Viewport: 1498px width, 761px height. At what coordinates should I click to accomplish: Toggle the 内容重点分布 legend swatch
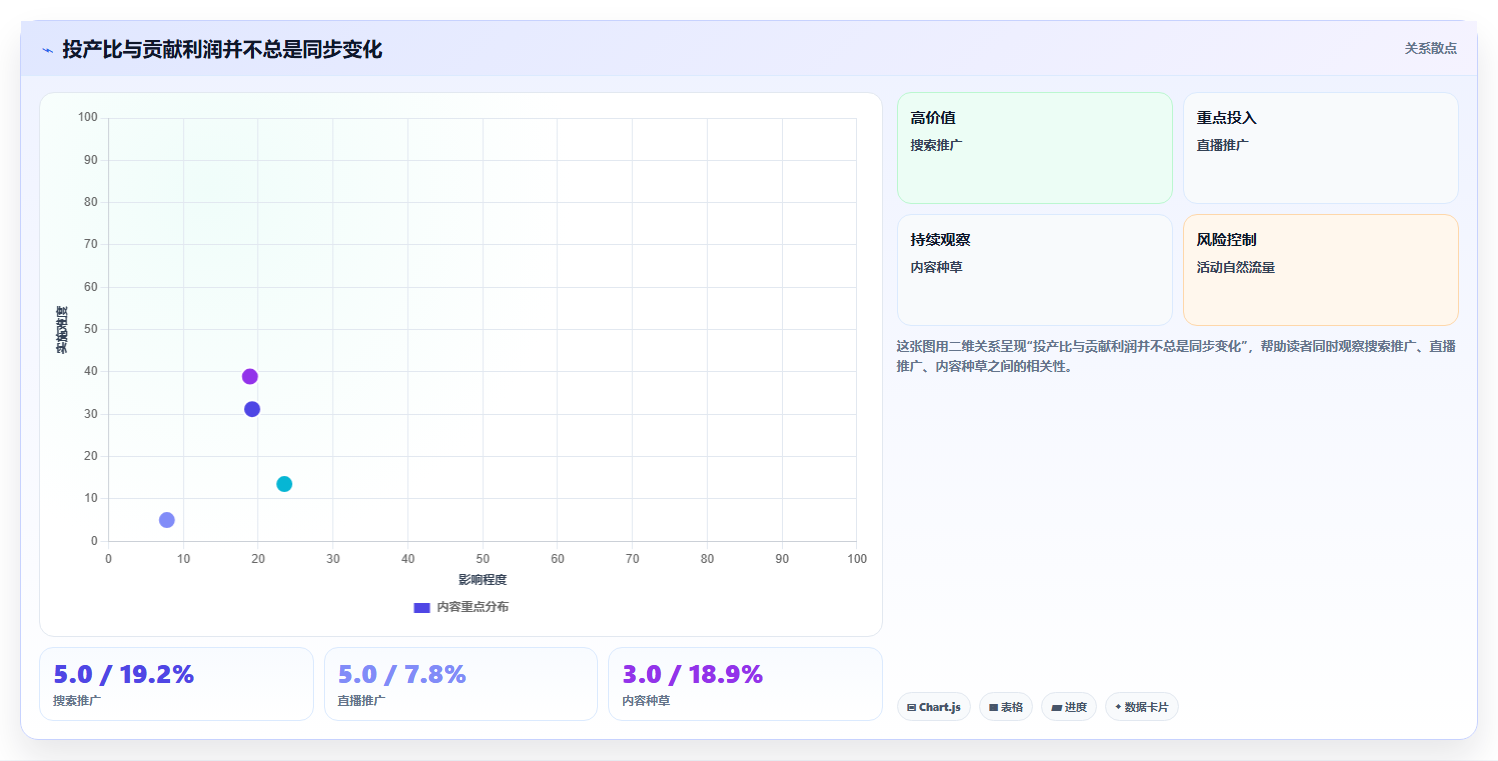(x=422, y=608)
